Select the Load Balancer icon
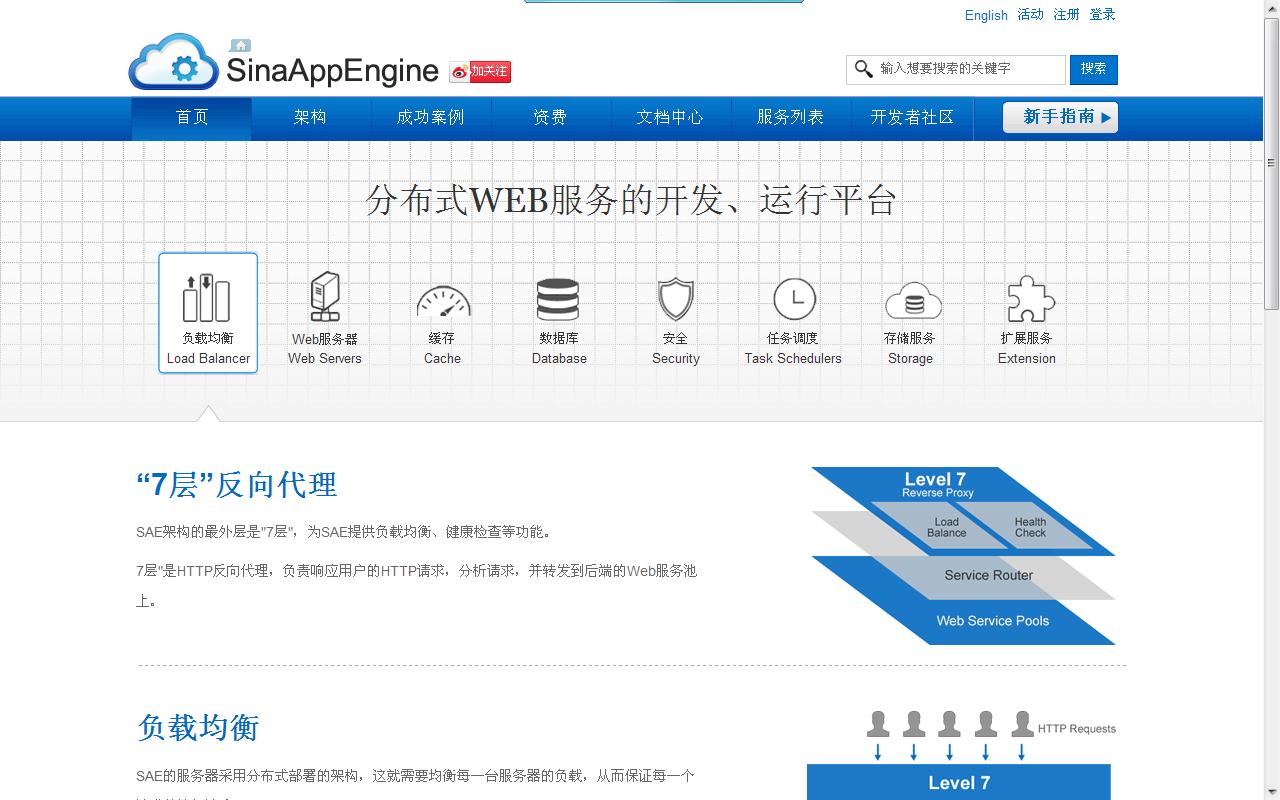Screen dimensions: 1280x800 pyautogui.click(x=207, y=298)
